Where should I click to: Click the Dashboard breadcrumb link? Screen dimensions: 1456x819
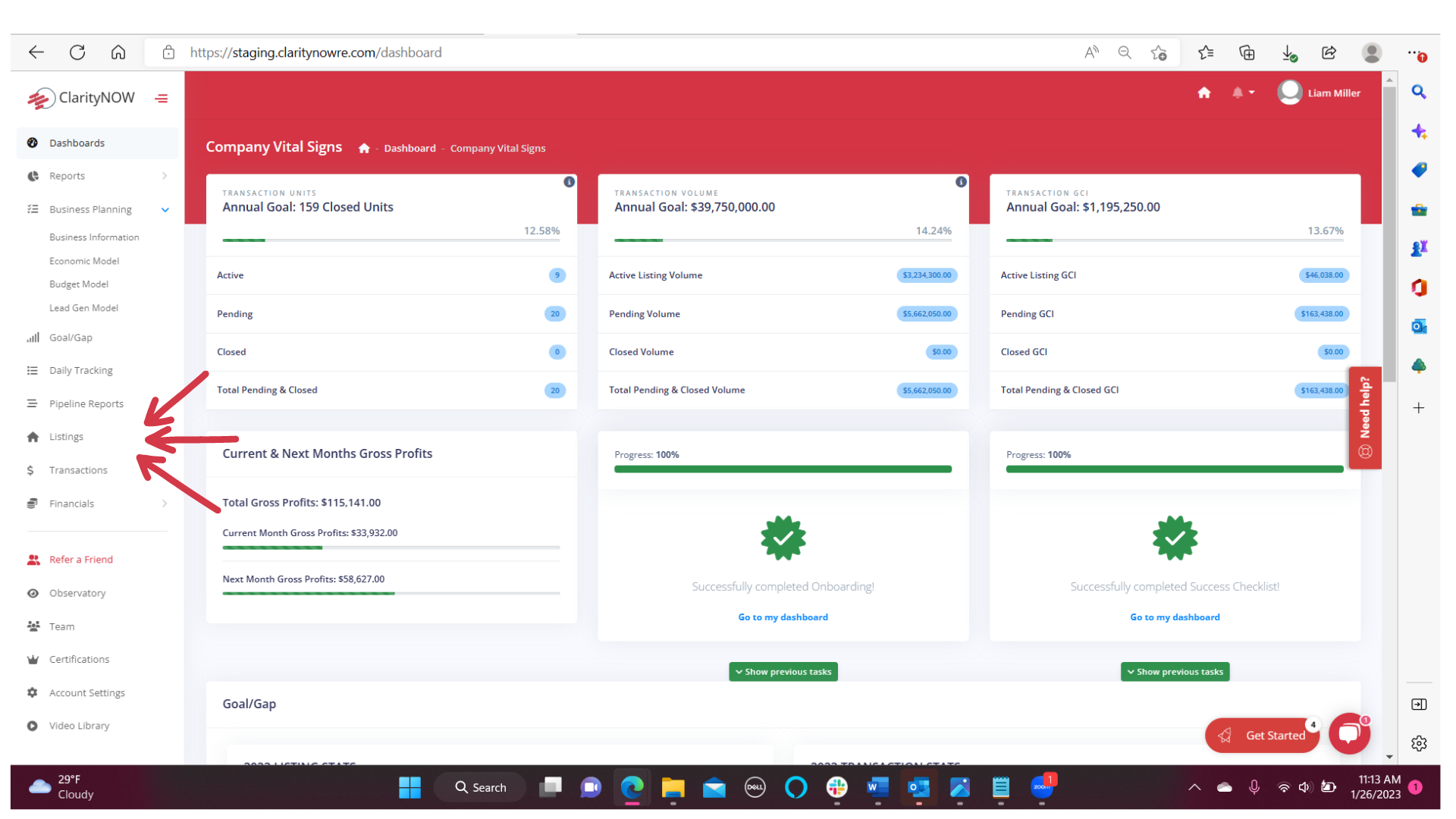coord(409,148)
